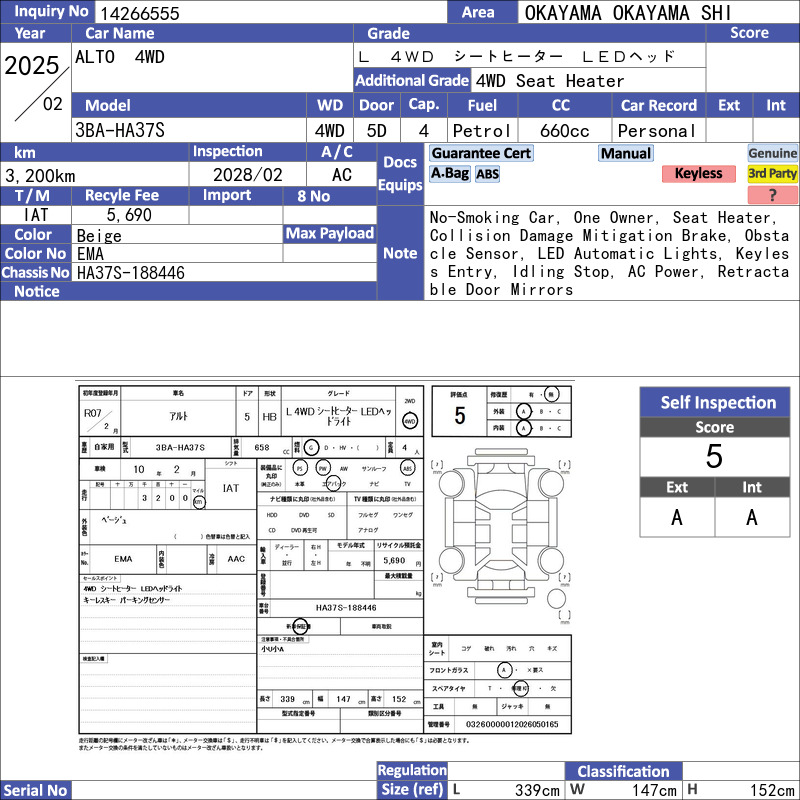Select the Self Inspection score 5
Image resolution: width=800 pixels, height=800 pixels.
click(714, 456)
